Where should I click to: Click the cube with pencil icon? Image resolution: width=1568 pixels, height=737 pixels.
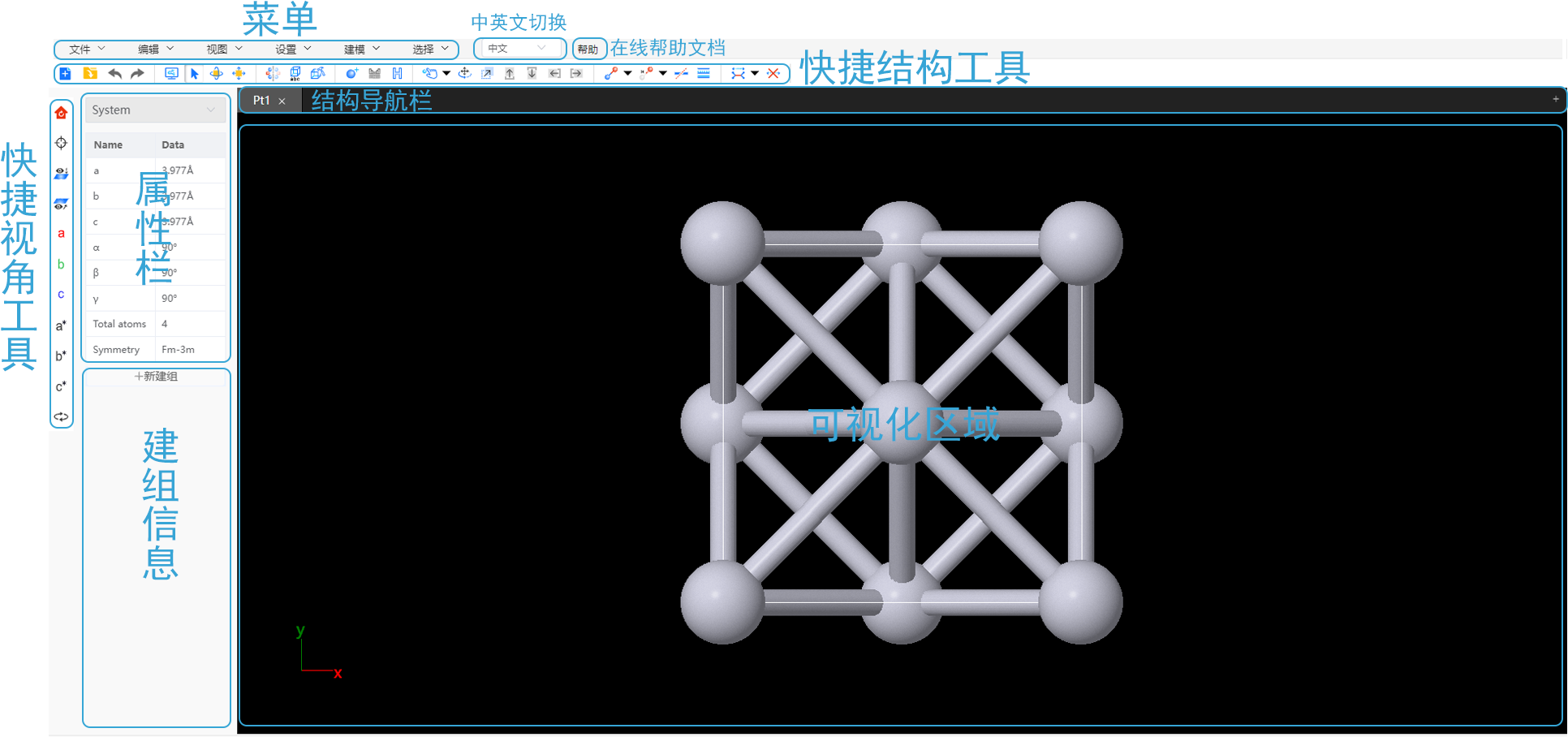(318, 74)
